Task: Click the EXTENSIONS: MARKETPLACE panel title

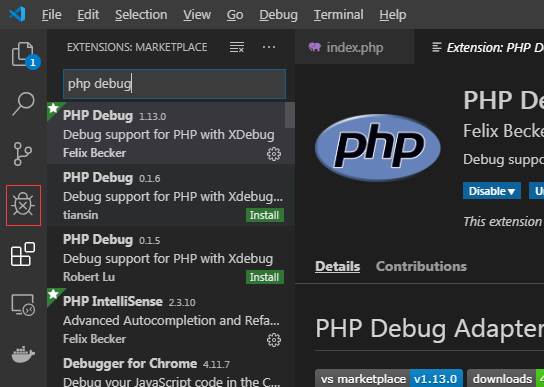Action: [137, 47]
